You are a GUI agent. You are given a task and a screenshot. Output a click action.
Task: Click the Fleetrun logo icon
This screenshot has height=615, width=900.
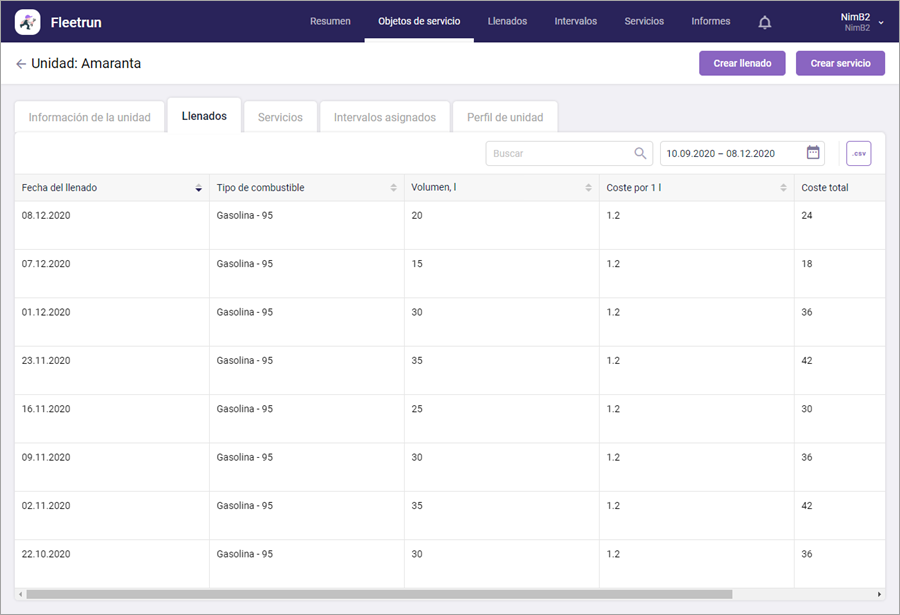pyautogui.click(x=28, y=22)
